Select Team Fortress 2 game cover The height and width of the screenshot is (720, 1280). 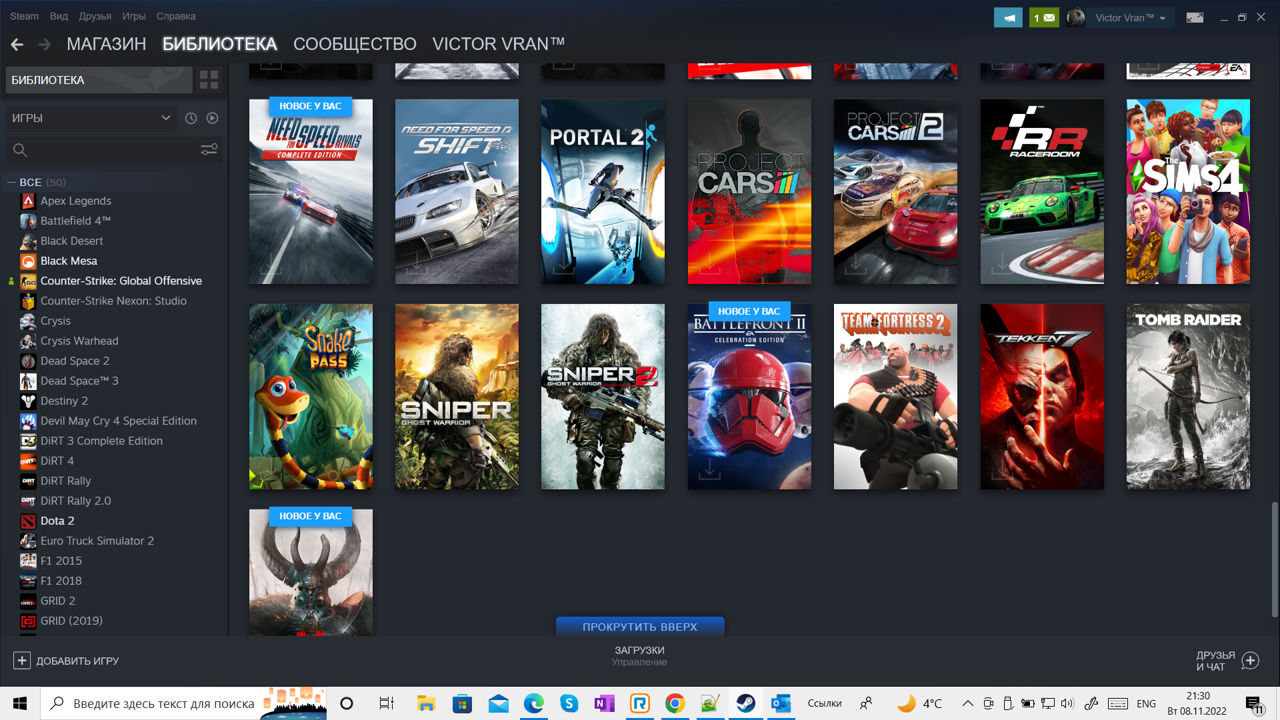tap(895, 397)
